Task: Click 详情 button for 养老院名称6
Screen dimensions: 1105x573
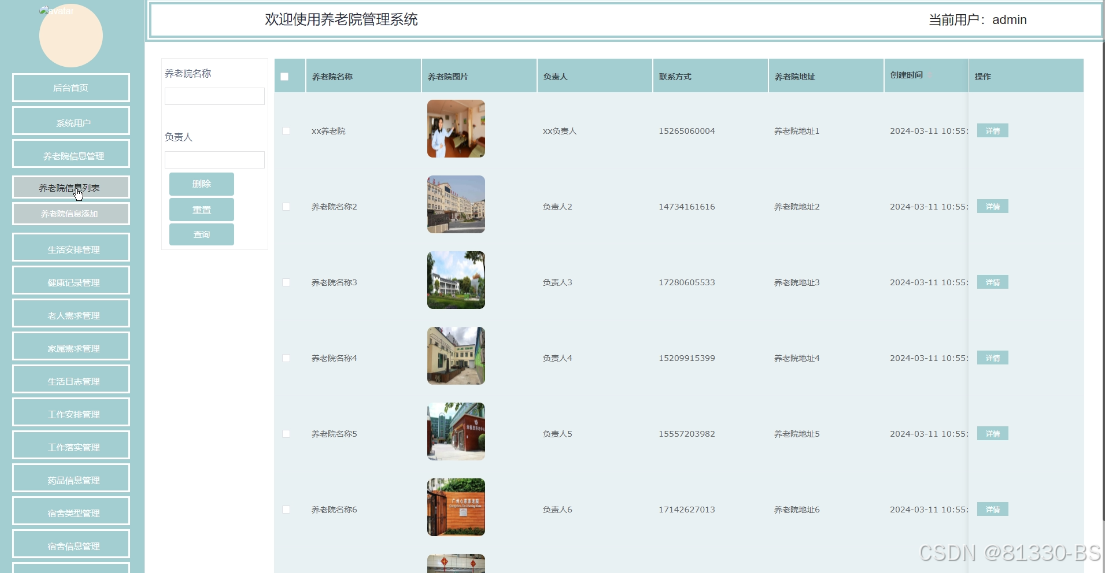Action: [x=992, y=510]
